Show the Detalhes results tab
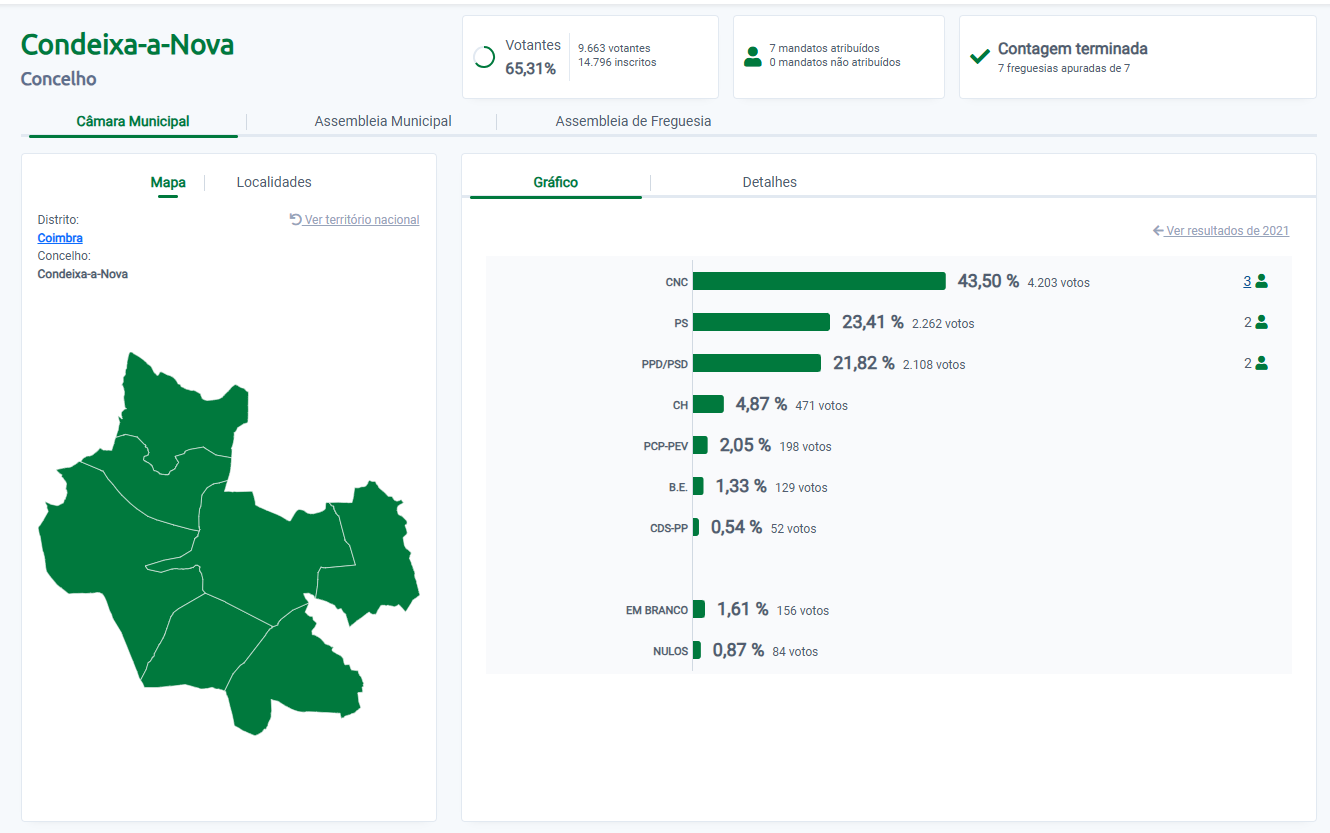Screen dimensions: 1330x833 [x=769, y=182]
